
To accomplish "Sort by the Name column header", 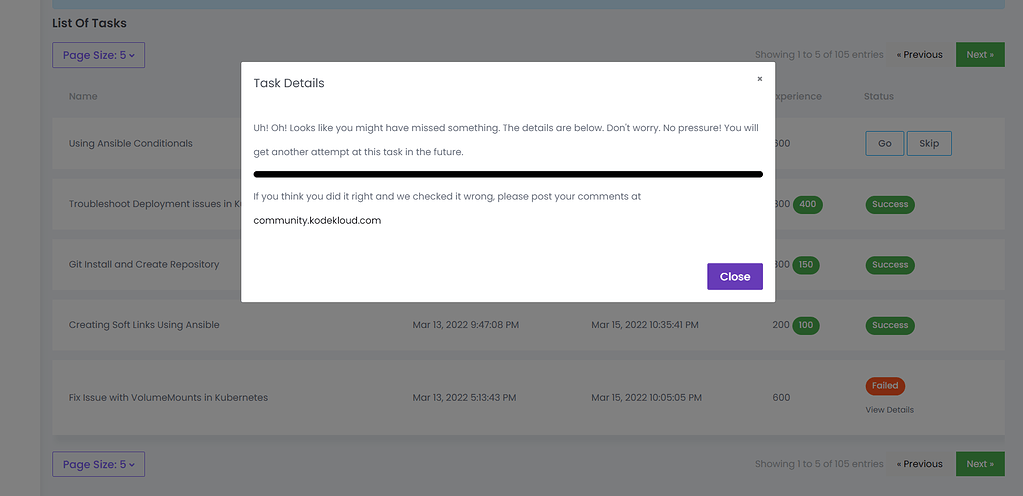I will click(83, 97).
